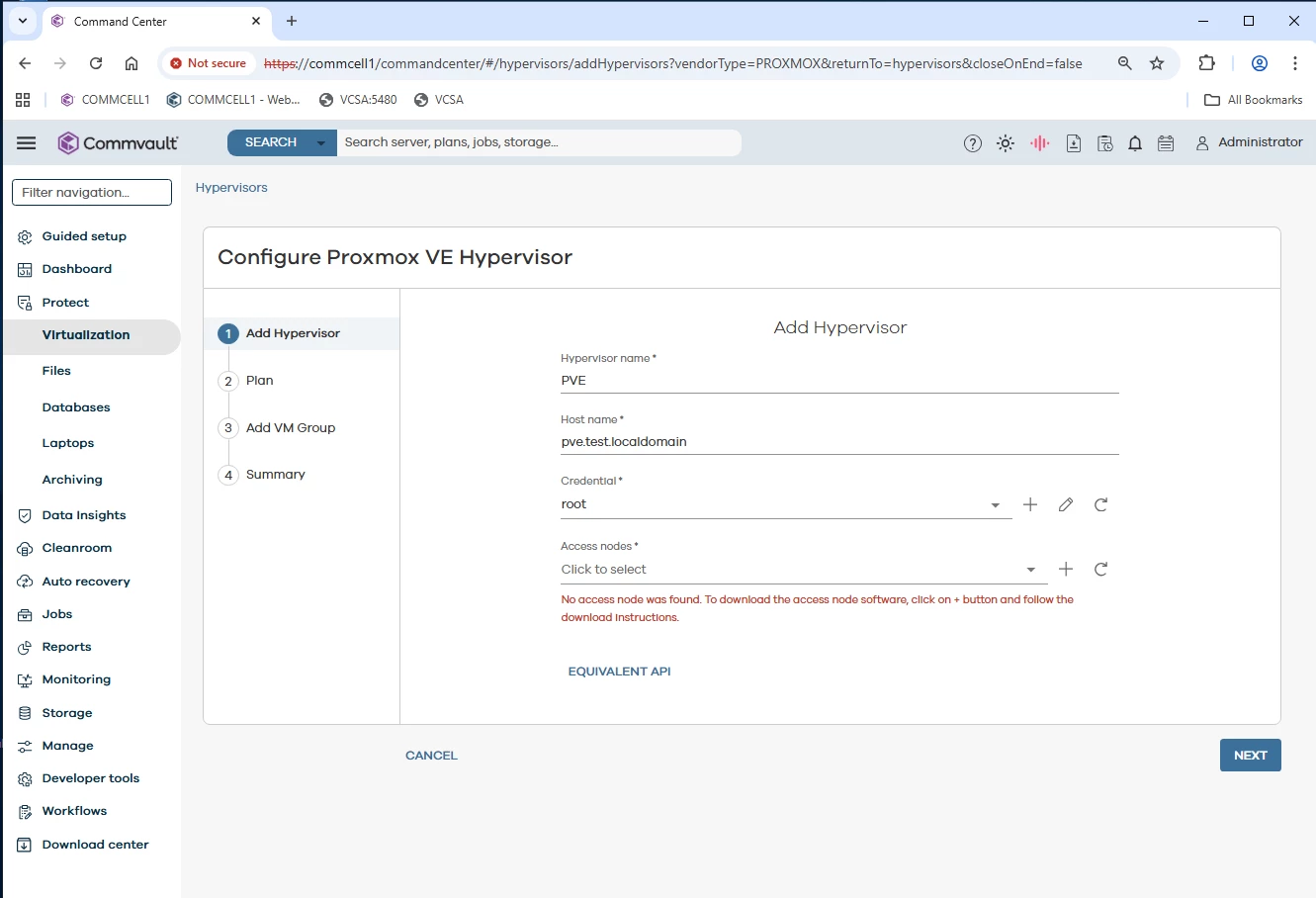This screenshot has height=898, width=1316.
Task: Refresh the Access nodes list
Action: click(x=1101, y=569)
